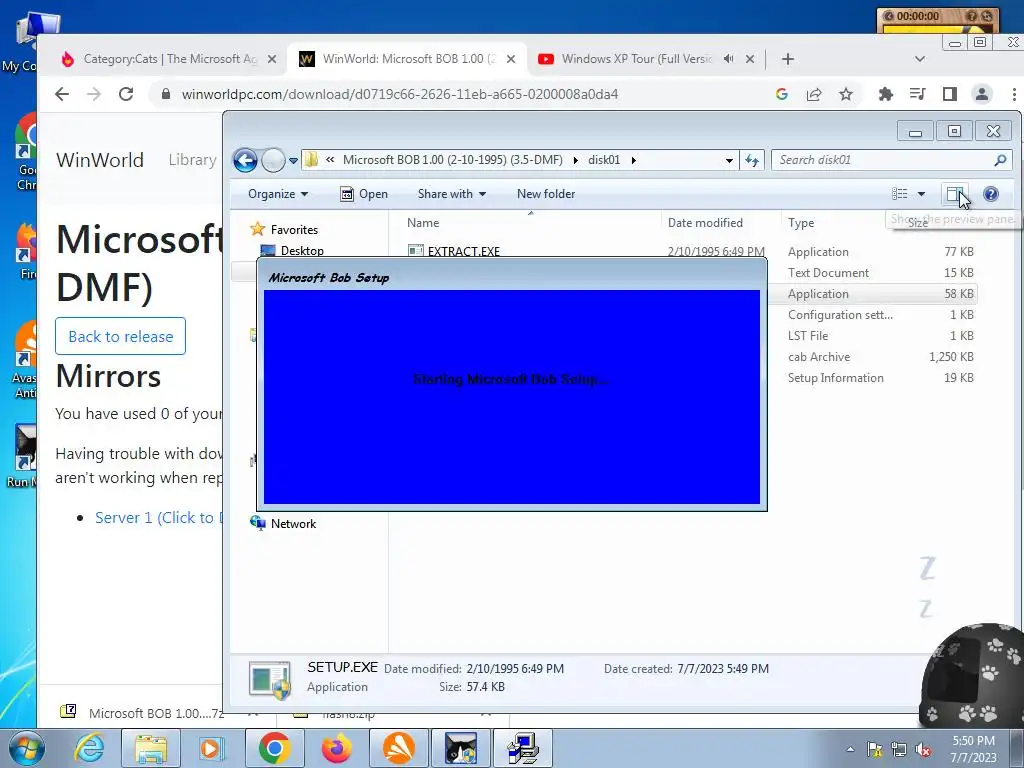The image size is (1024, 768).
Task: Open Firefox from taskbar
Action: pos(337,748)
